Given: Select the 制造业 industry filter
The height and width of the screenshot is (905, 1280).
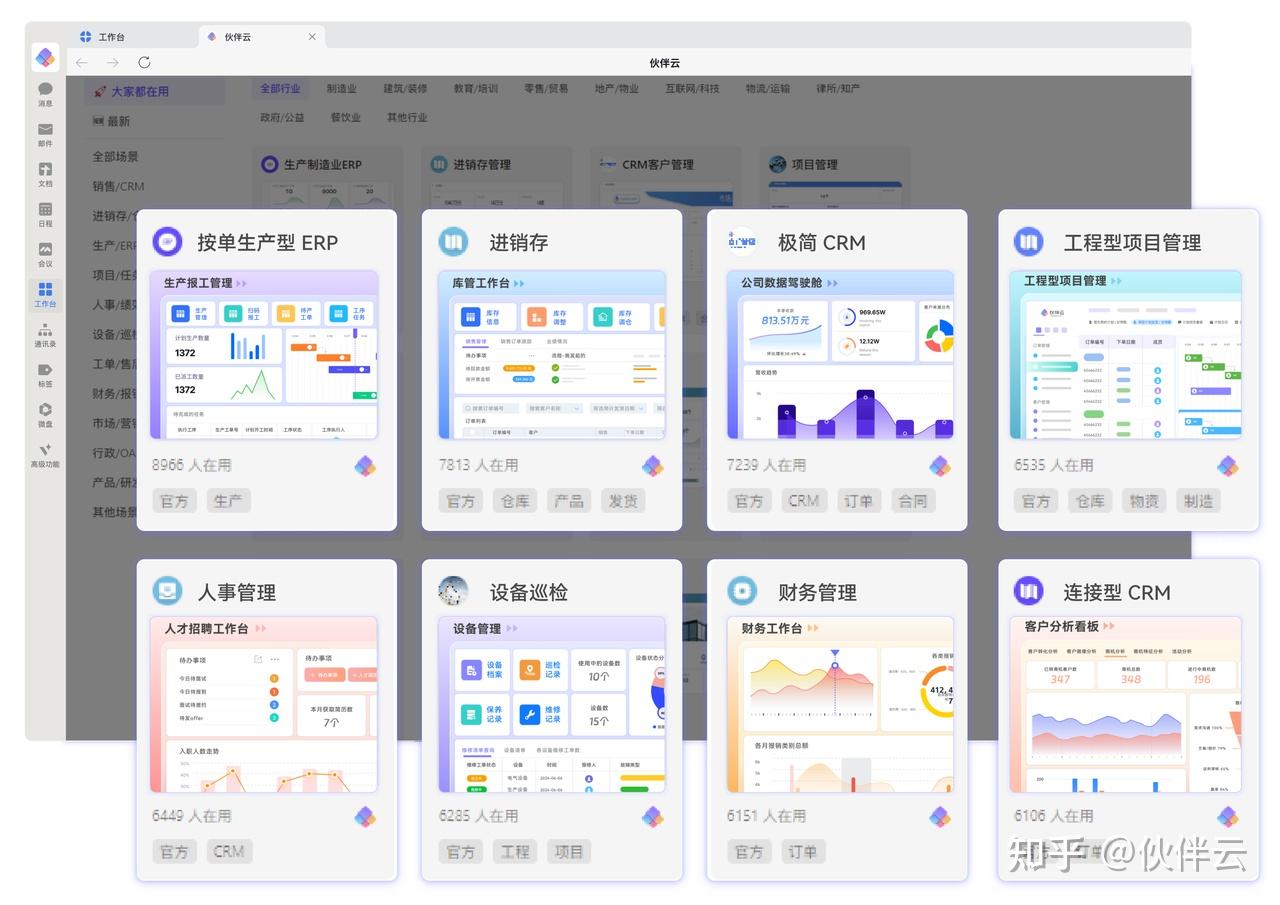Looking at the screenshot, I should (x=343, y=88).
